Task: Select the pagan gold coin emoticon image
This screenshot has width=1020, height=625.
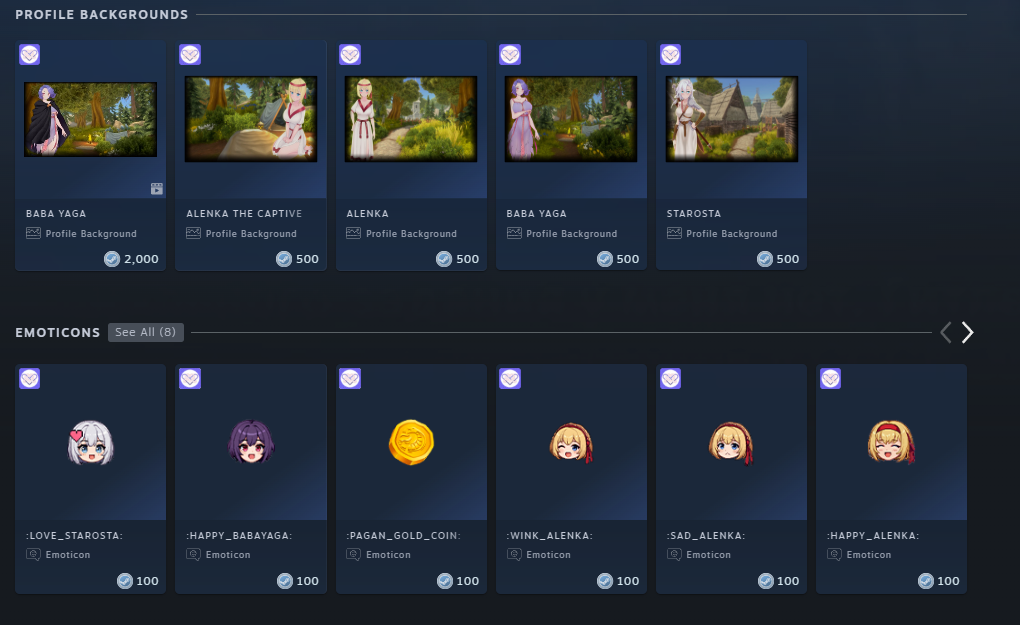Action: click(411, 442)
